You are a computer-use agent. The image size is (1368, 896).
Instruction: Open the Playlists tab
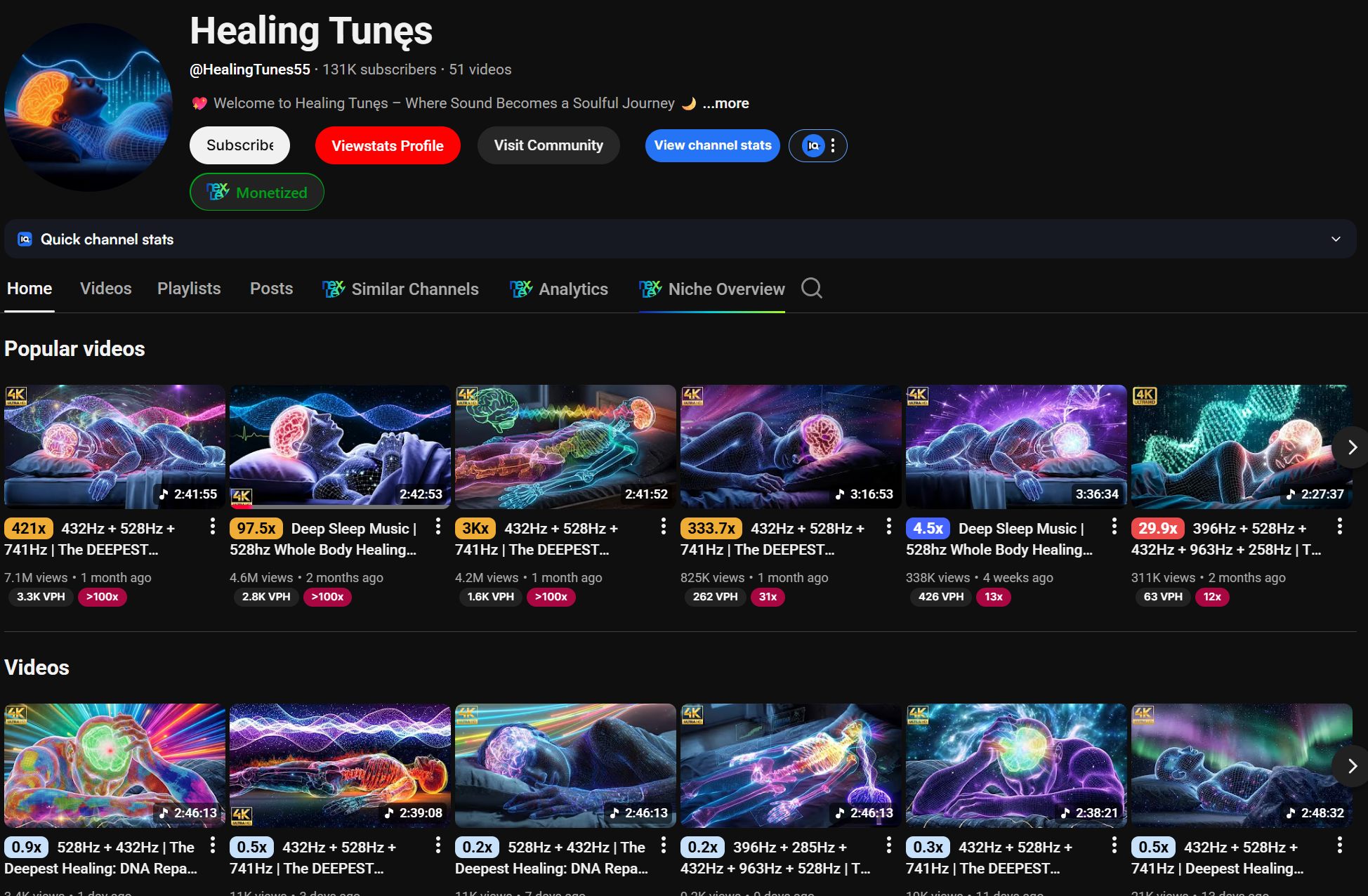click(188, 289)
